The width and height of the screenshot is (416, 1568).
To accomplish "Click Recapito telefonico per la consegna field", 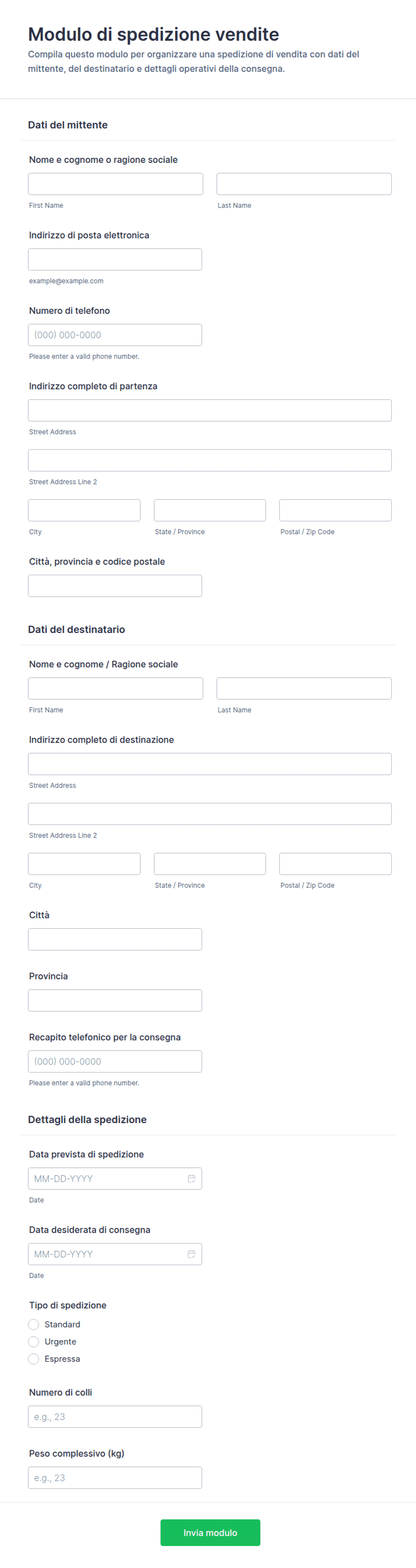I will coord(115,1061).
